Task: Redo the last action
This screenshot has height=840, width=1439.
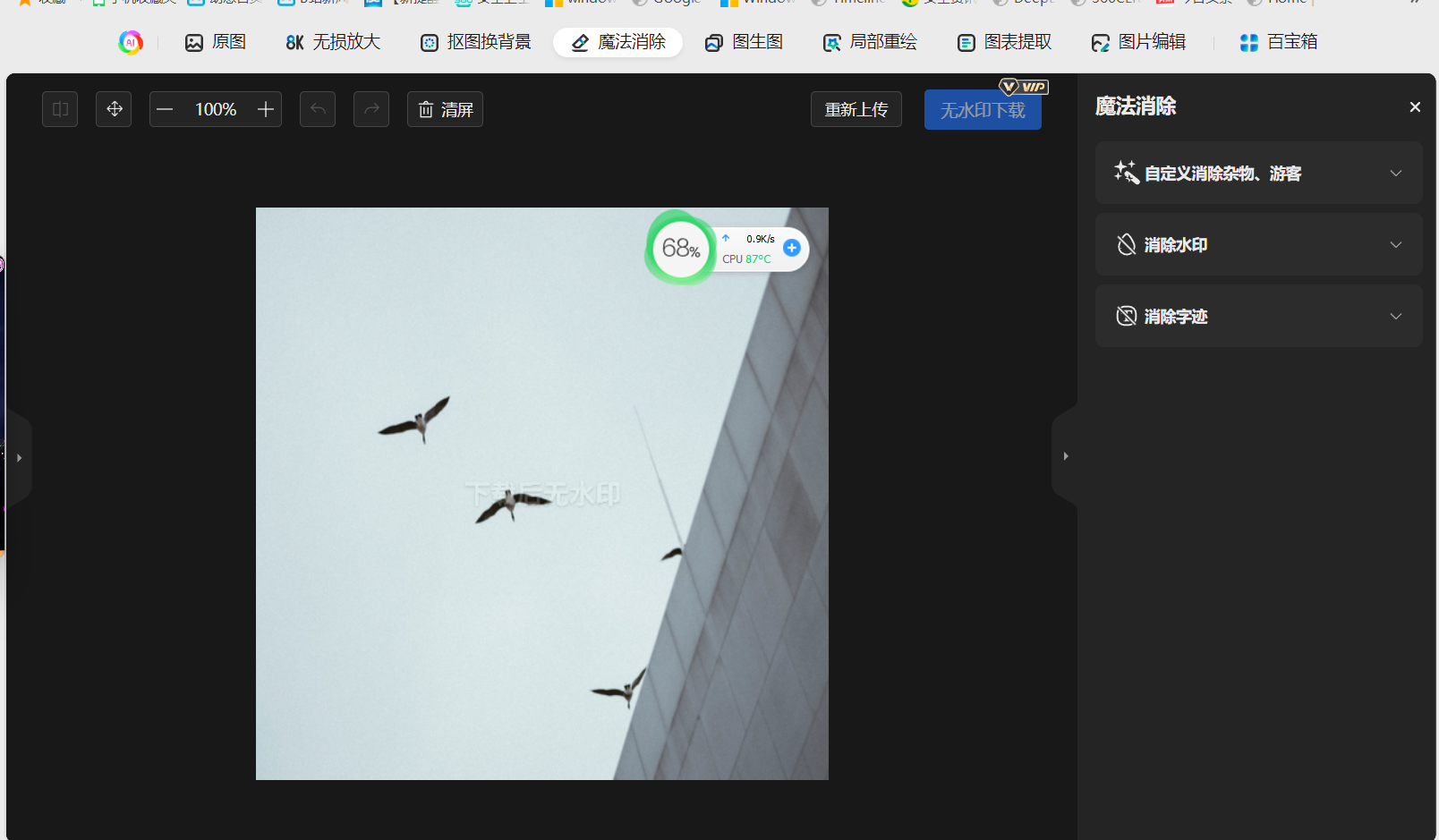Action: point(371,109)
